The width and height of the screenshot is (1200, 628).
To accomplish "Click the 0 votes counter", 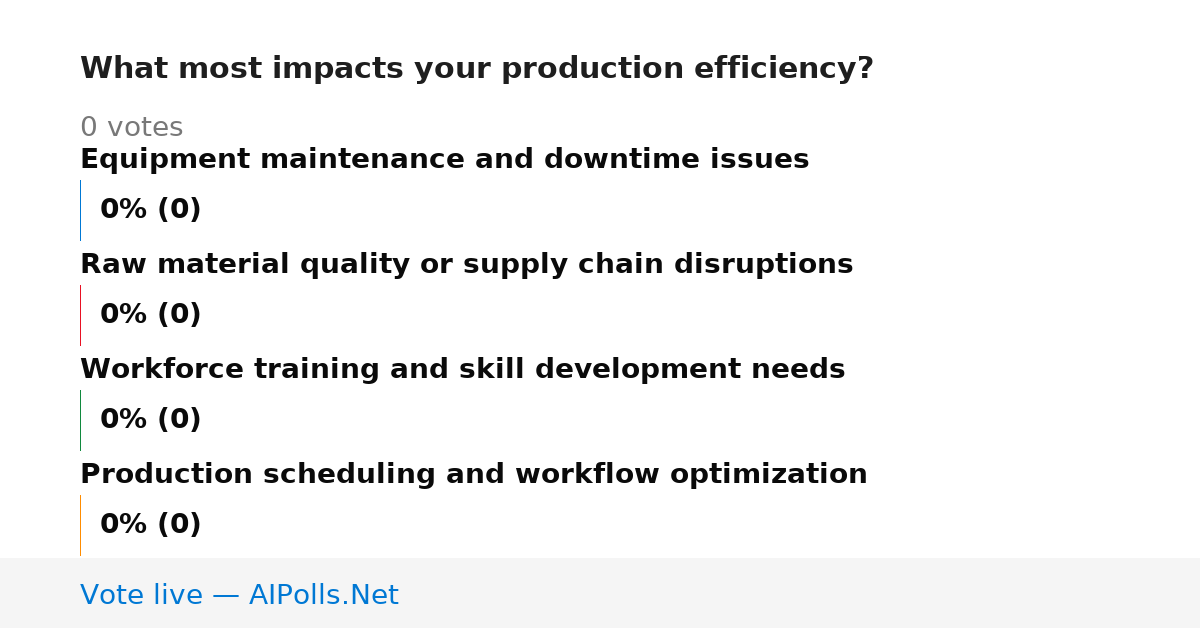I will coord(131,128).
